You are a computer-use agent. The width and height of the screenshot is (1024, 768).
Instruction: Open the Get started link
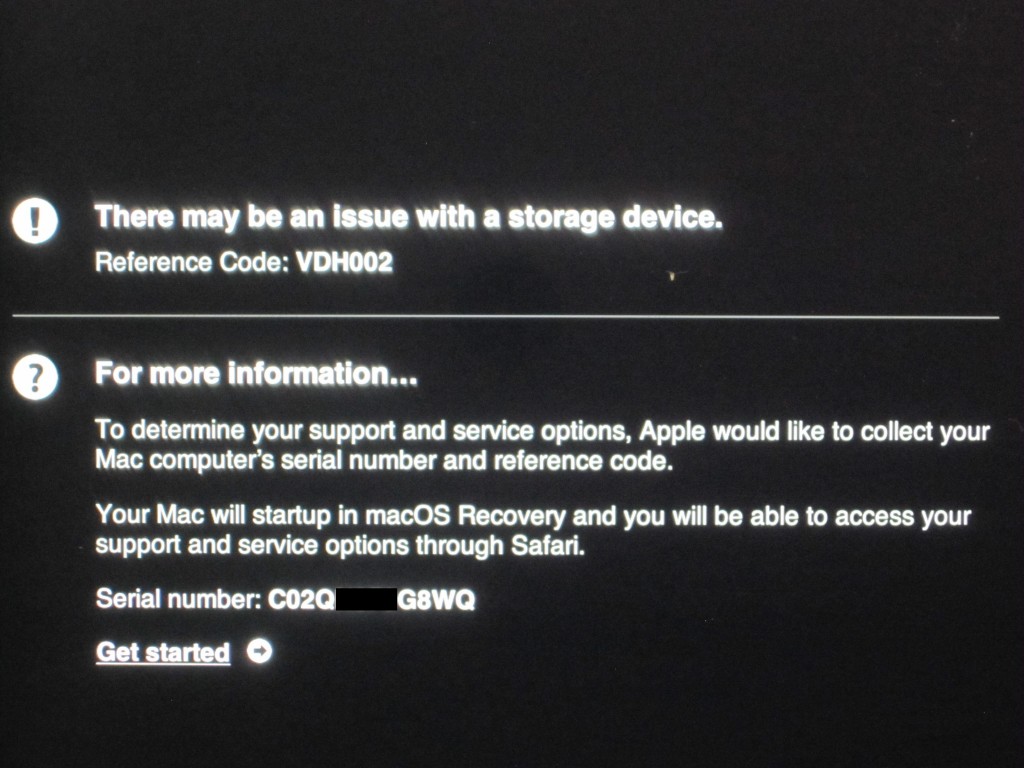click(163, 652)
